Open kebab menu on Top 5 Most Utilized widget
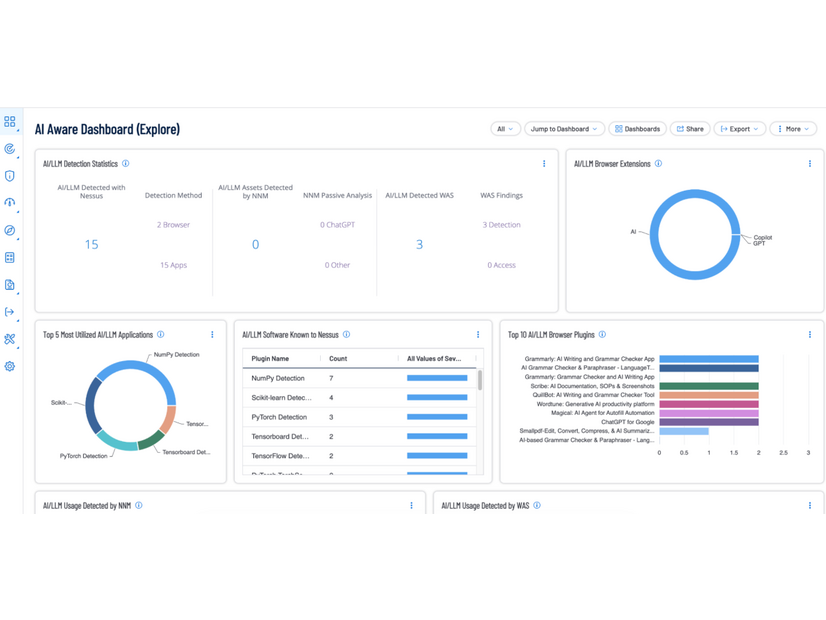Screen dimensions: 826x620 coord(212,335)
